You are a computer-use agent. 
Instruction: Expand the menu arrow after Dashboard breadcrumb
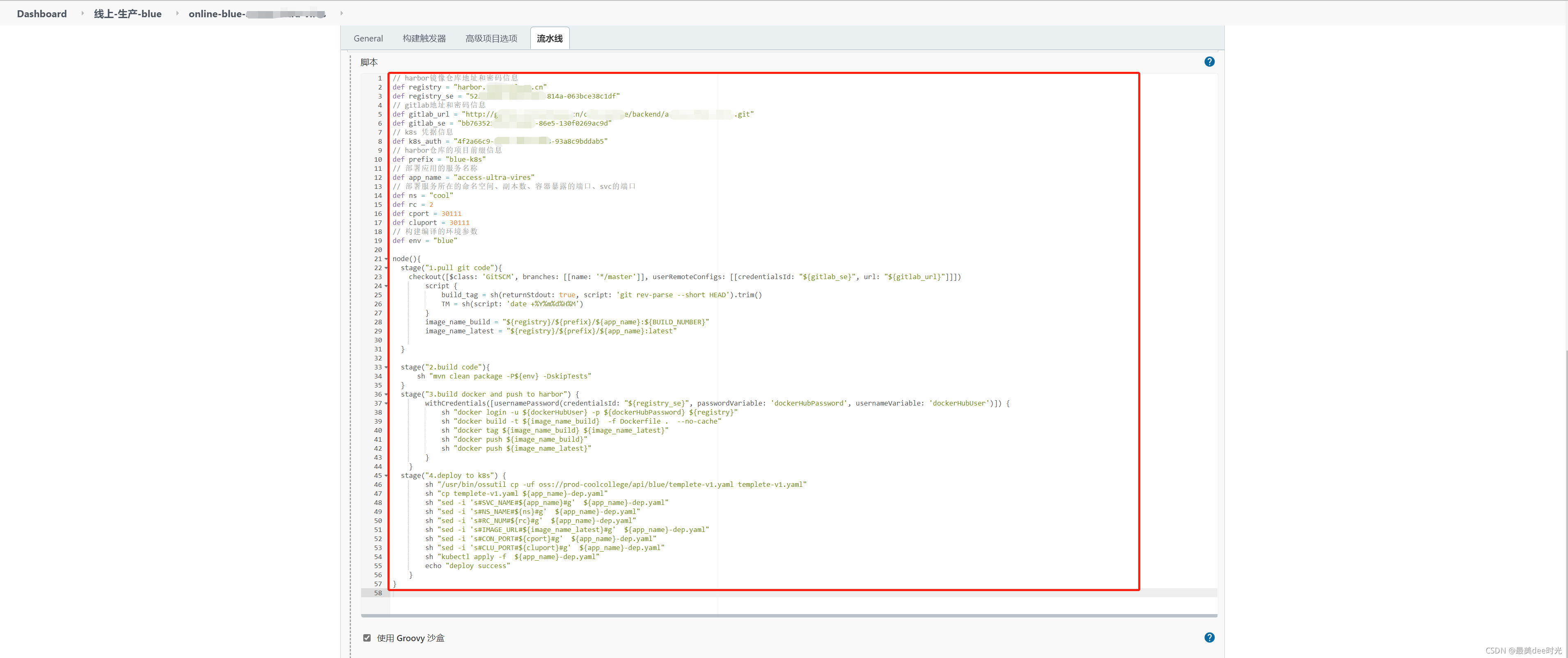pyautogui.click(x=82, y=14)
